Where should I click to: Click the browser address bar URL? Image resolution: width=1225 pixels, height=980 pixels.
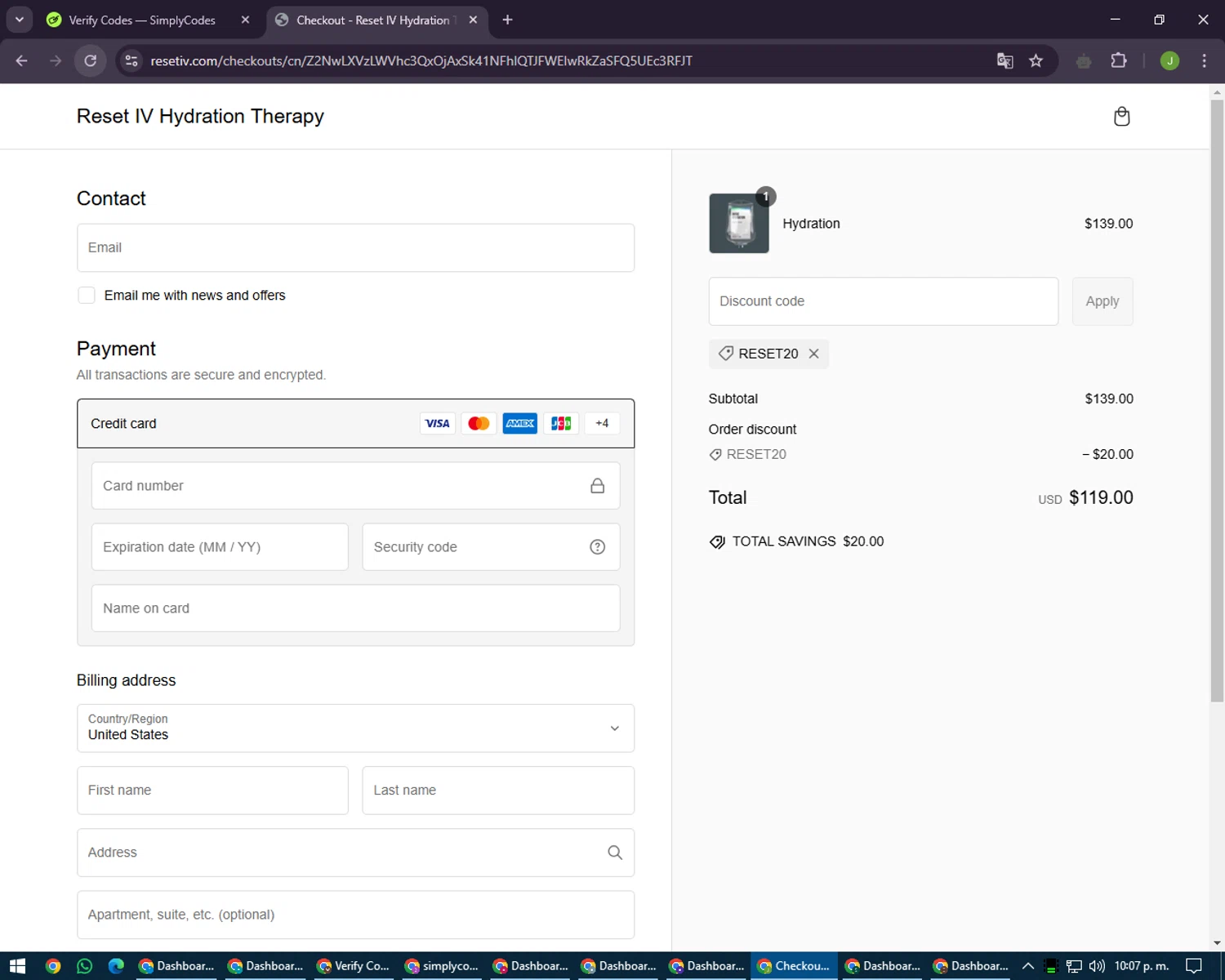tap(421, 60)
